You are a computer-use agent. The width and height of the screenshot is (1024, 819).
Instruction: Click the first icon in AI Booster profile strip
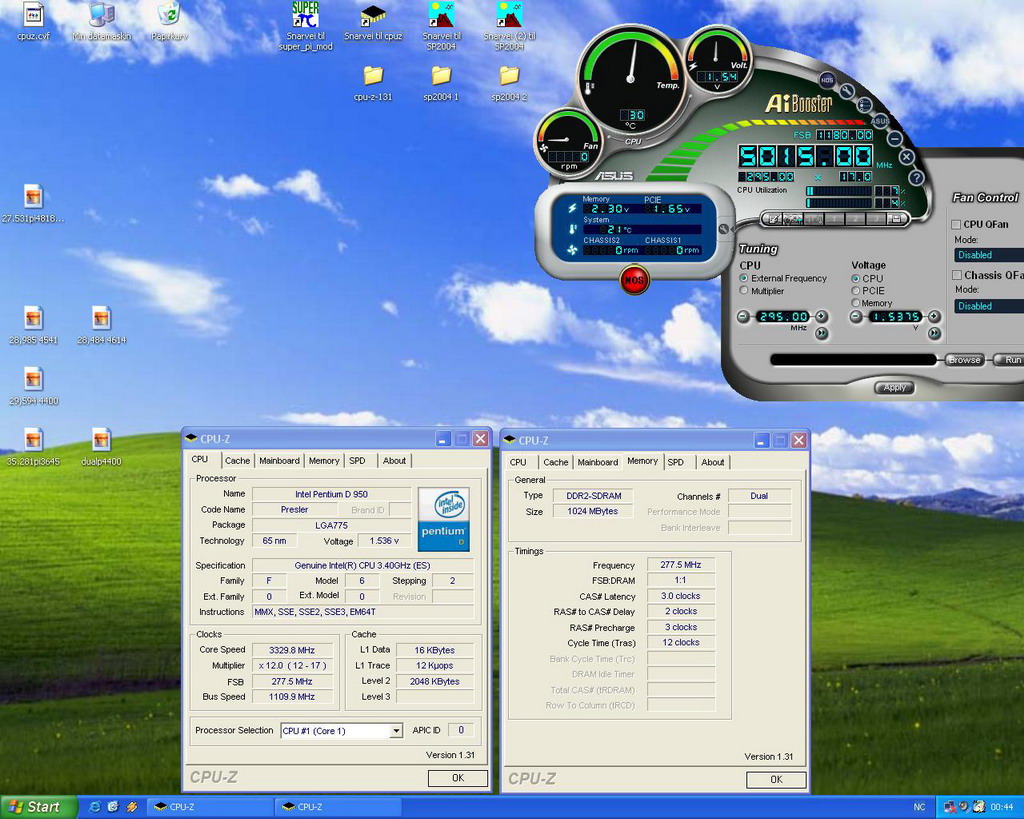coord(775,219)
